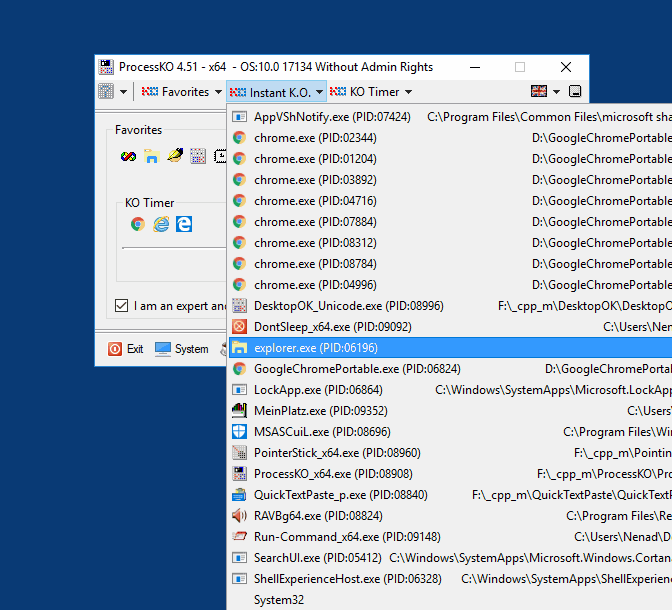The image size is (672, 610).
Task: Click the minimize-to-tray icon in toolbar
Action: point(575,91)
